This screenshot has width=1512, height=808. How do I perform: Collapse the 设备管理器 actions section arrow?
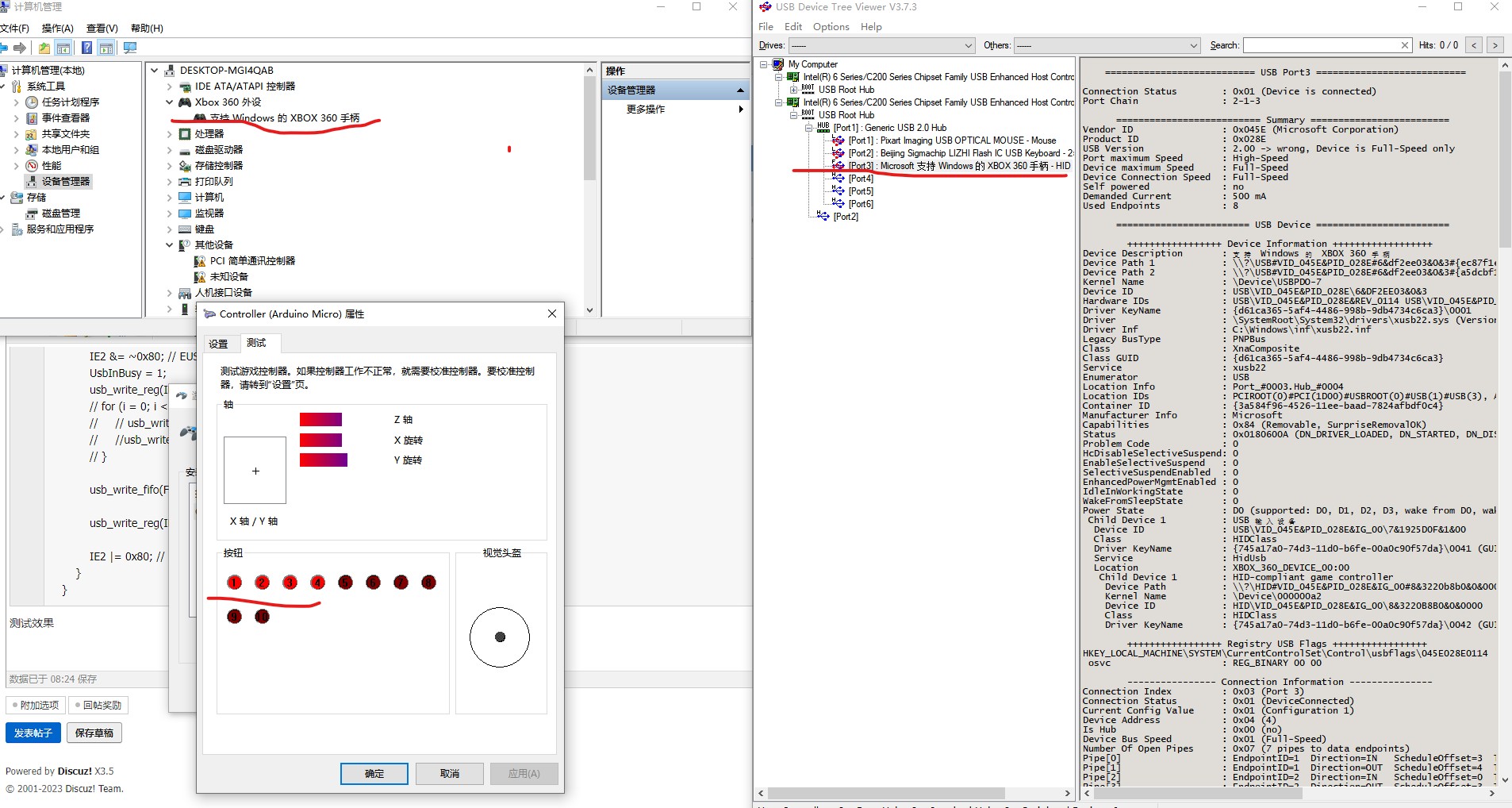click(x=740, y=90)
